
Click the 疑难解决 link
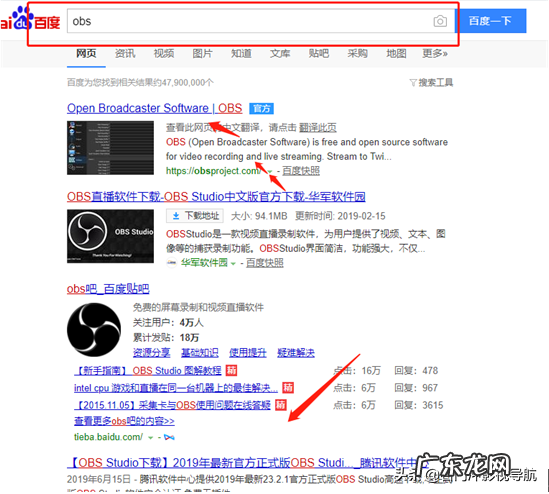[x=296, y=353]
